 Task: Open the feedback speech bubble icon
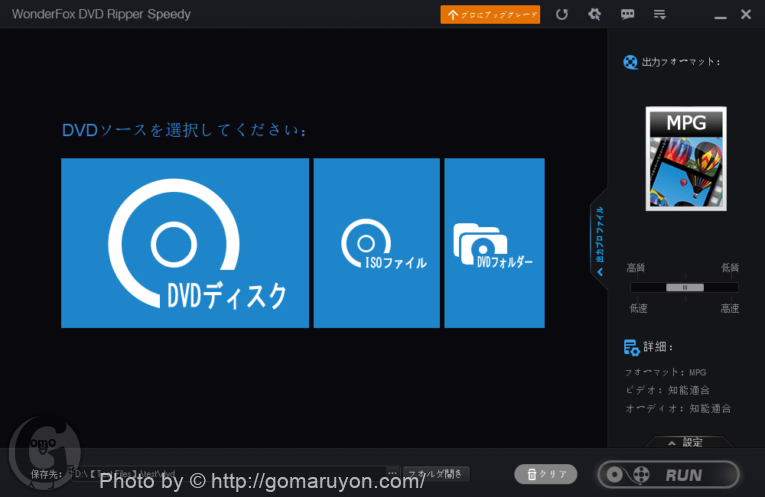[x=627, y=15]
